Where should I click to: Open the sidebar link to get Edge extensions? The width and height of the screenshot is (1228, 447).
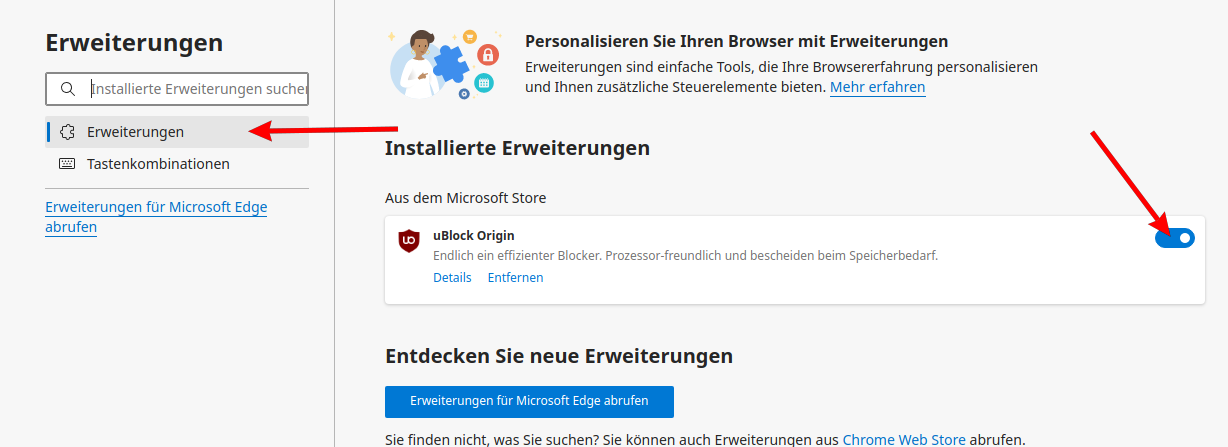tap(156, 217)
